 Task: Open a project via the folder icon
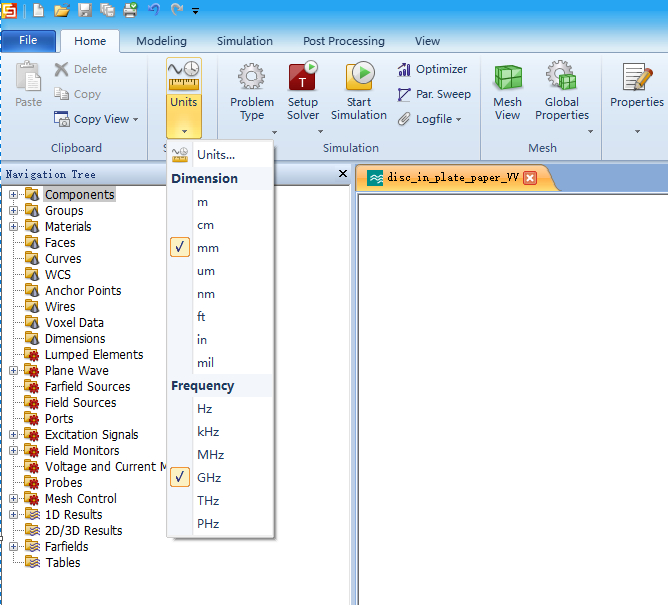click(62, 10)
